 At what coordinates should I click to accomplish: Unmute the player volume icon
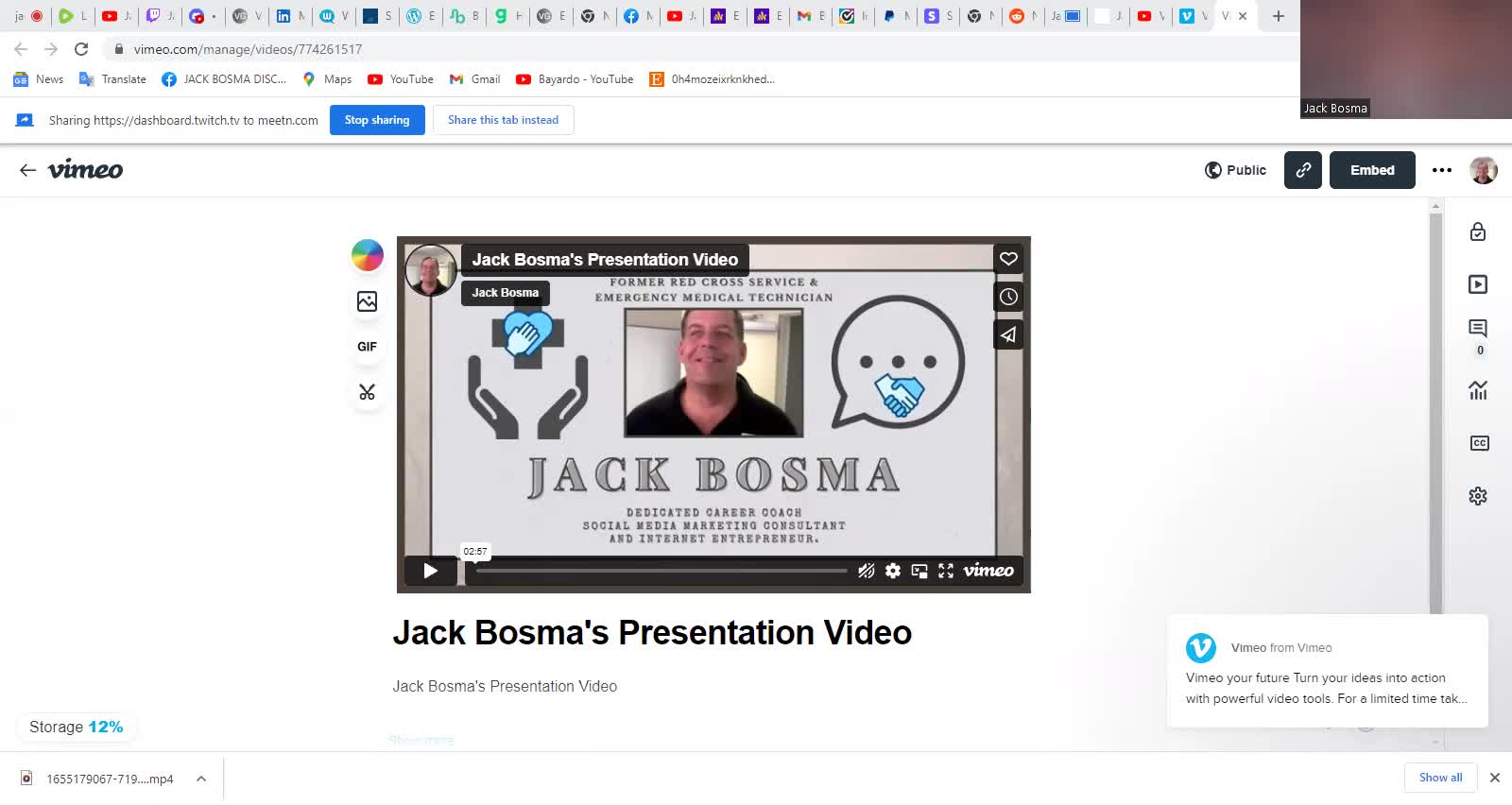click(866, 571)
